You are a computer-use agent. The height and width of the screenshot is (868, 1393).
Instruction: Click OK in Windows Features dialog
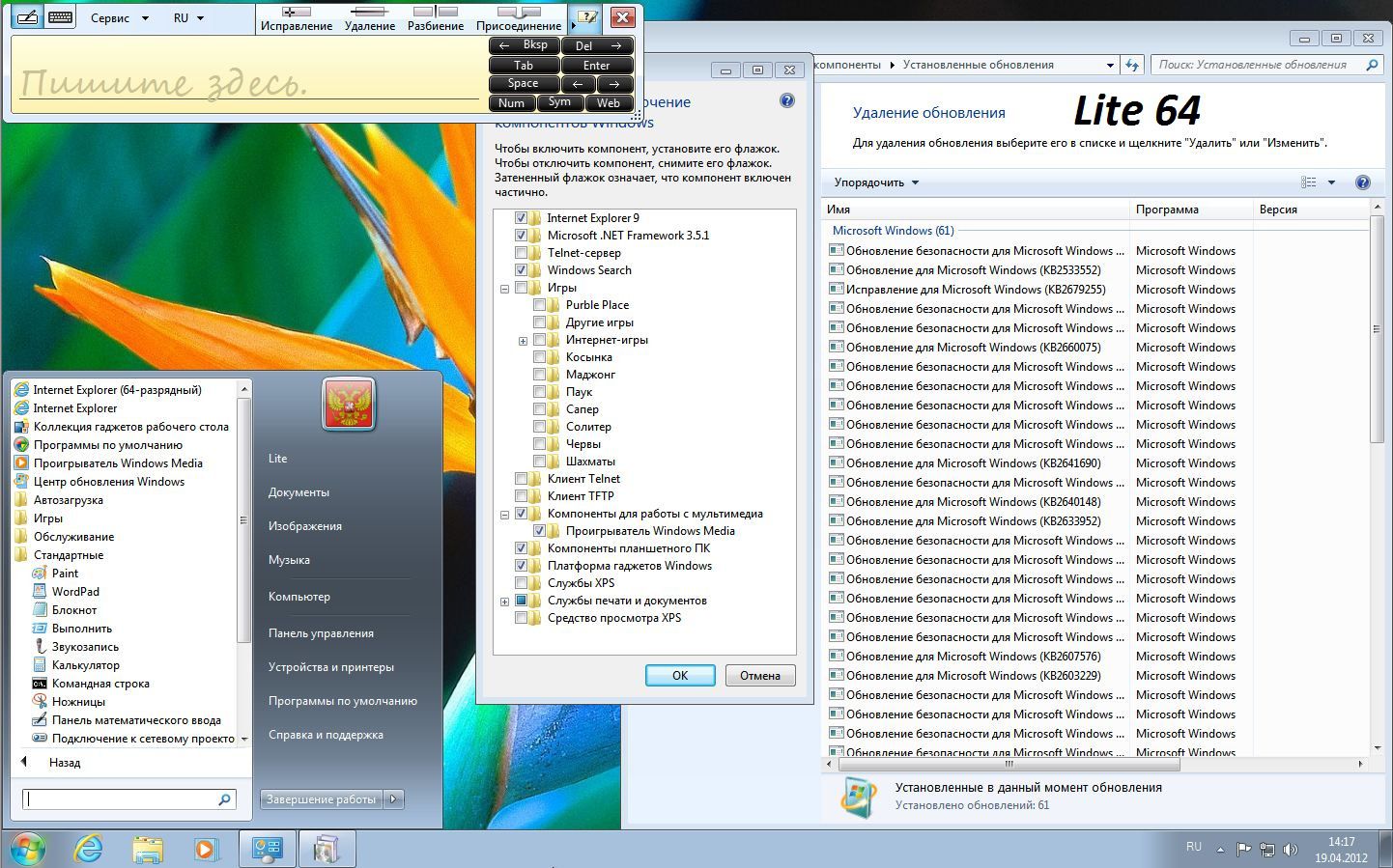coord(680,675)
